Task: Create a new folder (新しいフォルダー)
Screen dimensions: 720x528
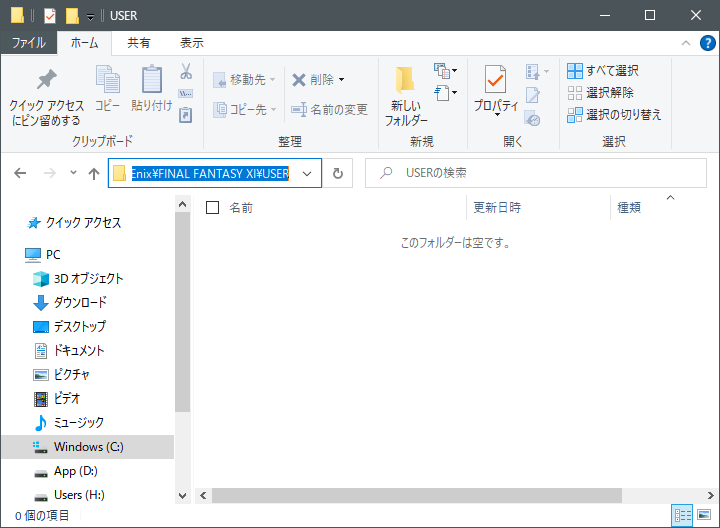Action: (406, 96)
